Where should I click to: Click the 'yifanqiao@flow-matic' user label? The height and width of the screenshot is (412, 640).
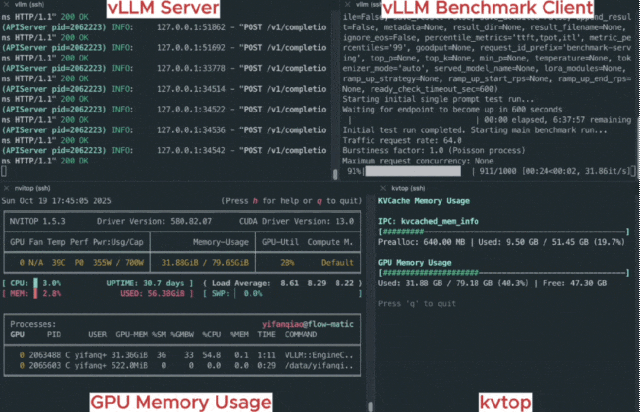click(308, 324)
